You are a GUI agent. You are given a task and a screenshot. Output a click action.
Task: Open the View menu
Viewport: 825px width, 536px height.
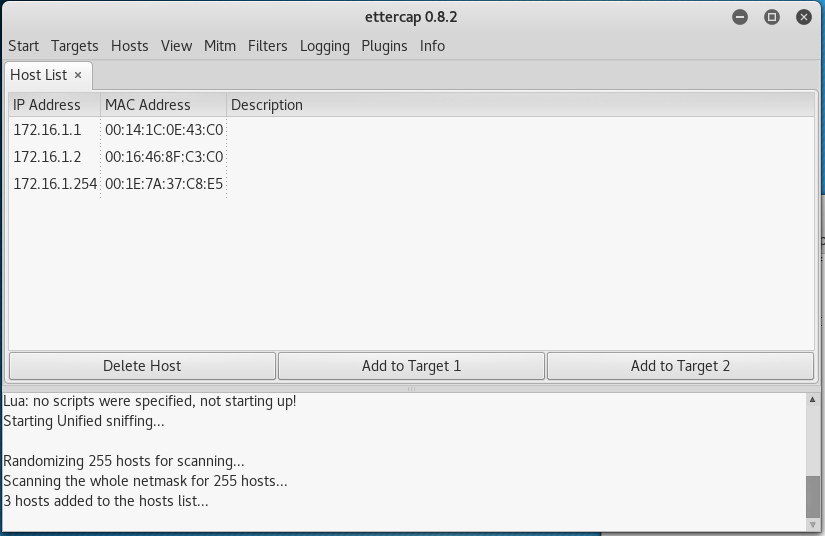pyautogui.click(x=176, y=46)
